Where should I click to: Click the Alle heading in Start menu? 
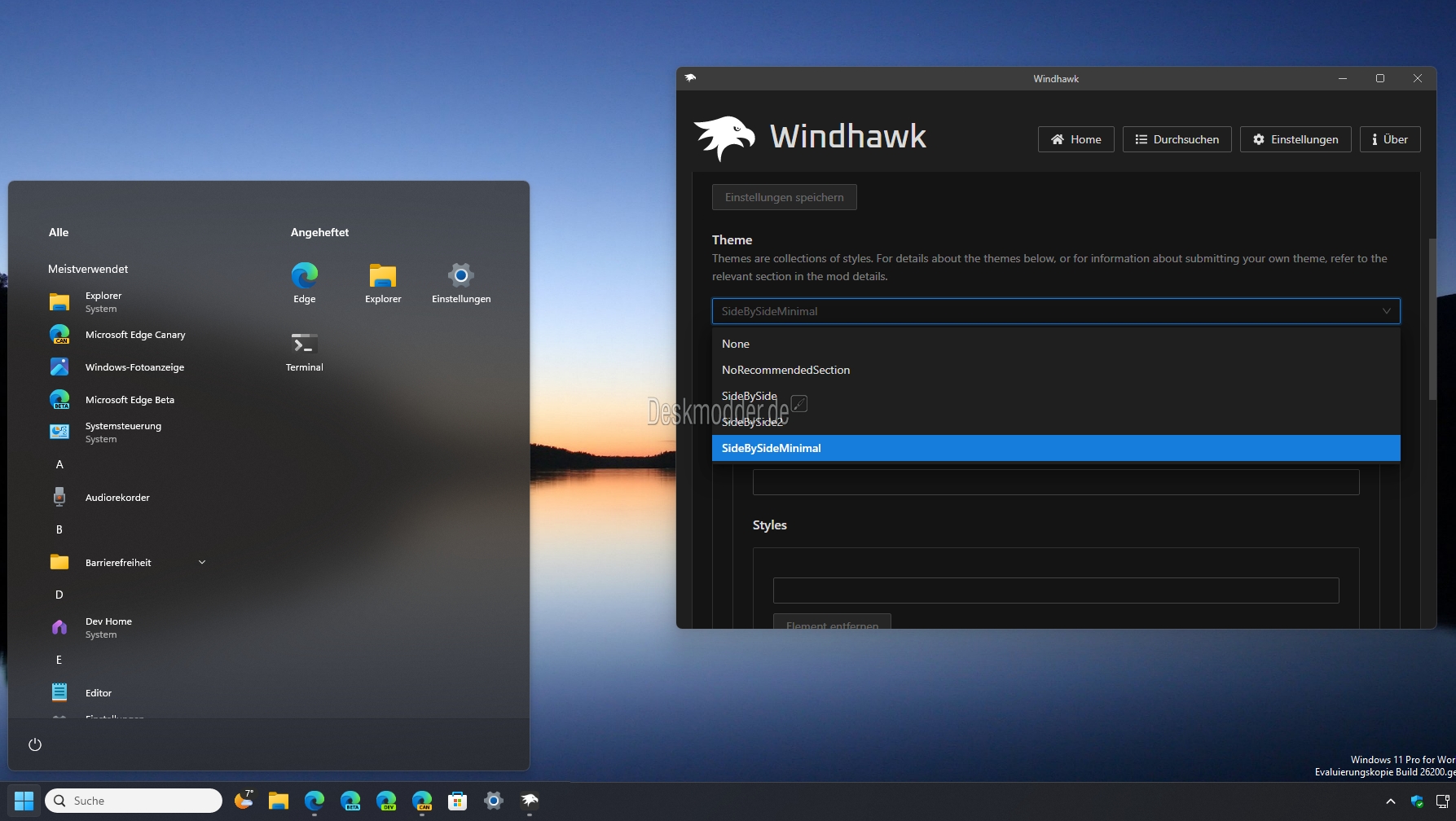[x=59, y=232]
